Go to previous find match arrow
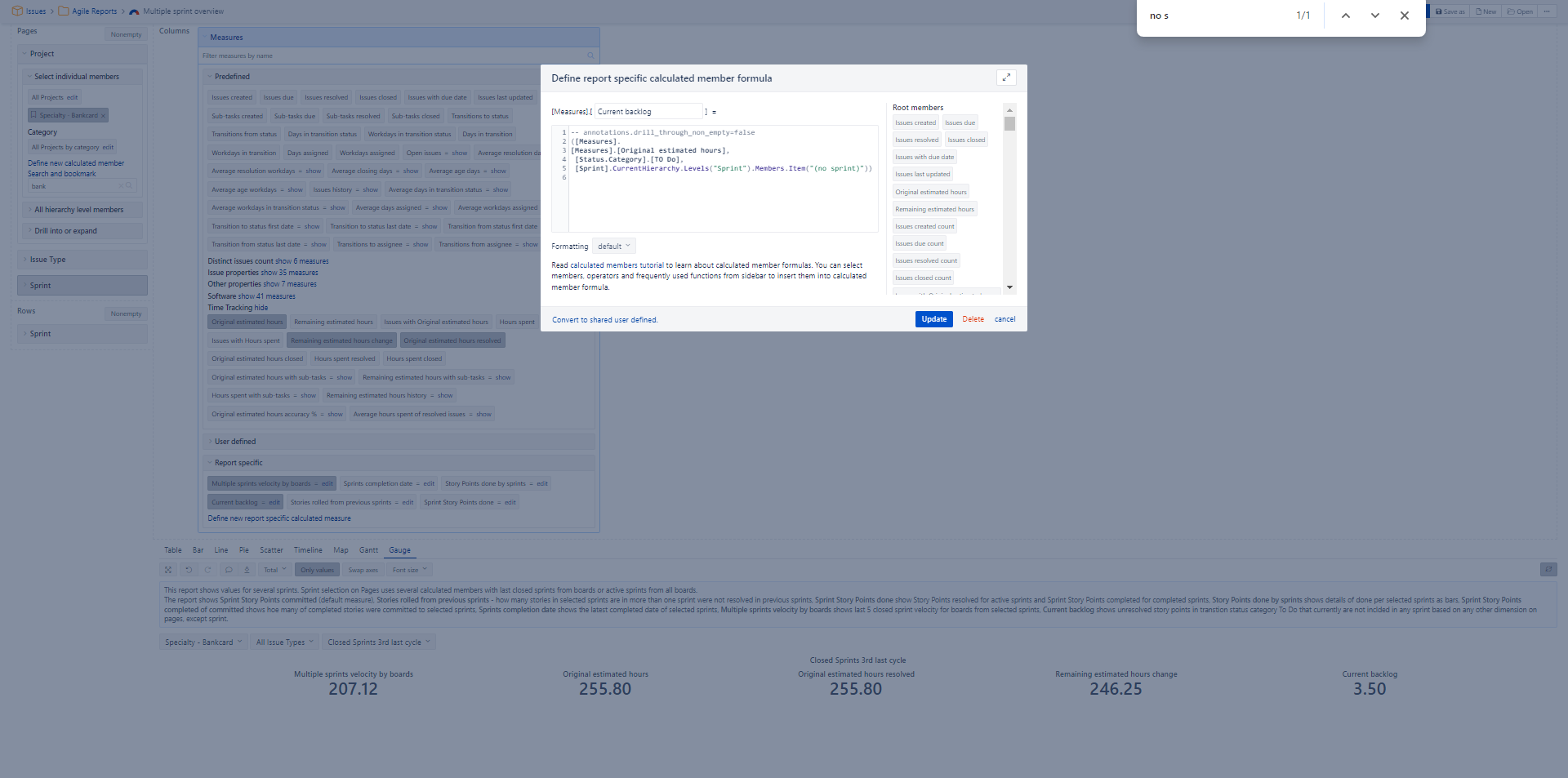This screenshot has width=1568, height=778. (1346, 16)
